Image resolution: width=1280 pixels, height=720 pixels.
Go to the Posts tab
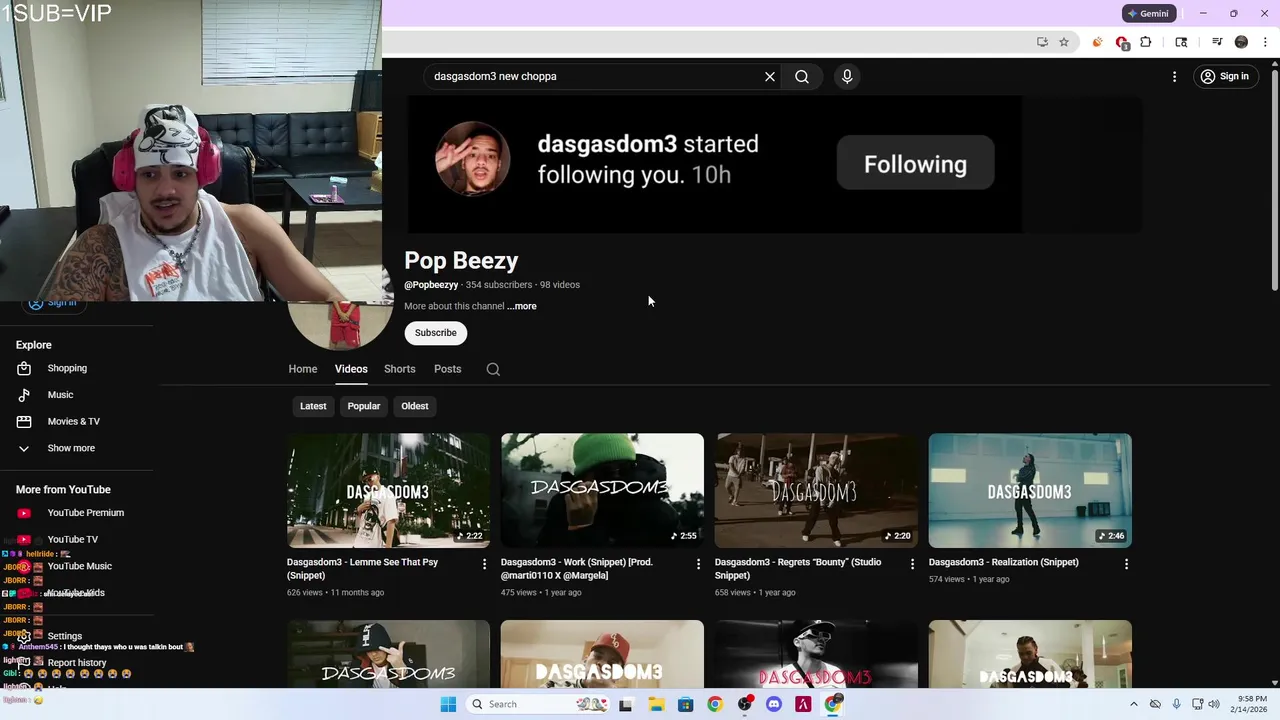448,369
